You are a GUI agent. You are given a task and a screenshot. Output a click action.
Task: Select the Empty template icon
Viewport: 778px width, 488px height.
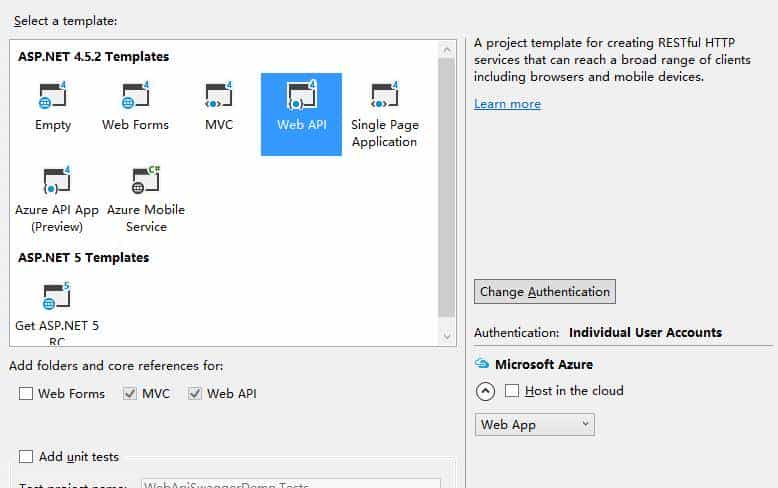[x=53, y=97]
